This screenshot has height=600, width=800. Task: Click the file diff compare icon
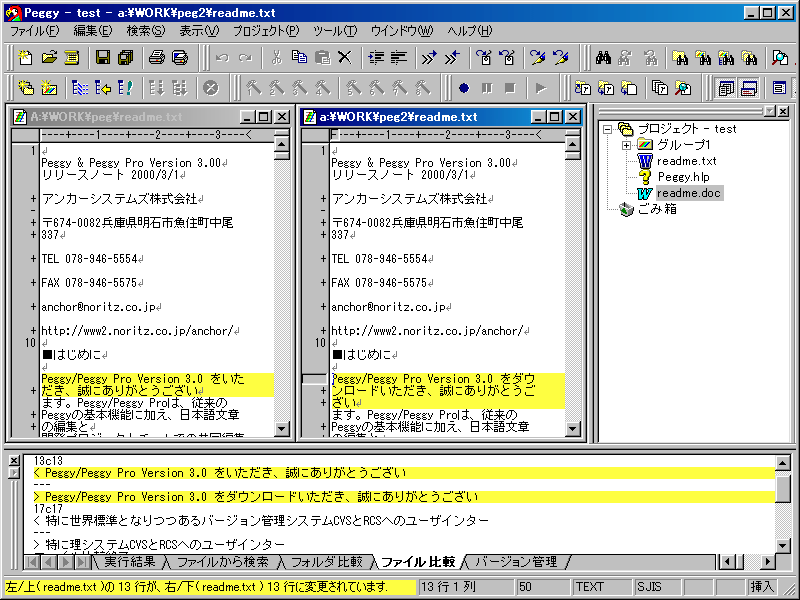80,88
